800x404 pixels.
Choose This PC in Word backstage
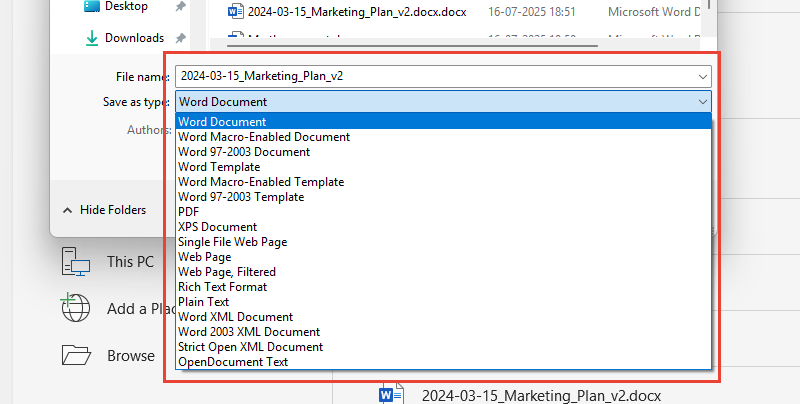(x=130, y=262)
